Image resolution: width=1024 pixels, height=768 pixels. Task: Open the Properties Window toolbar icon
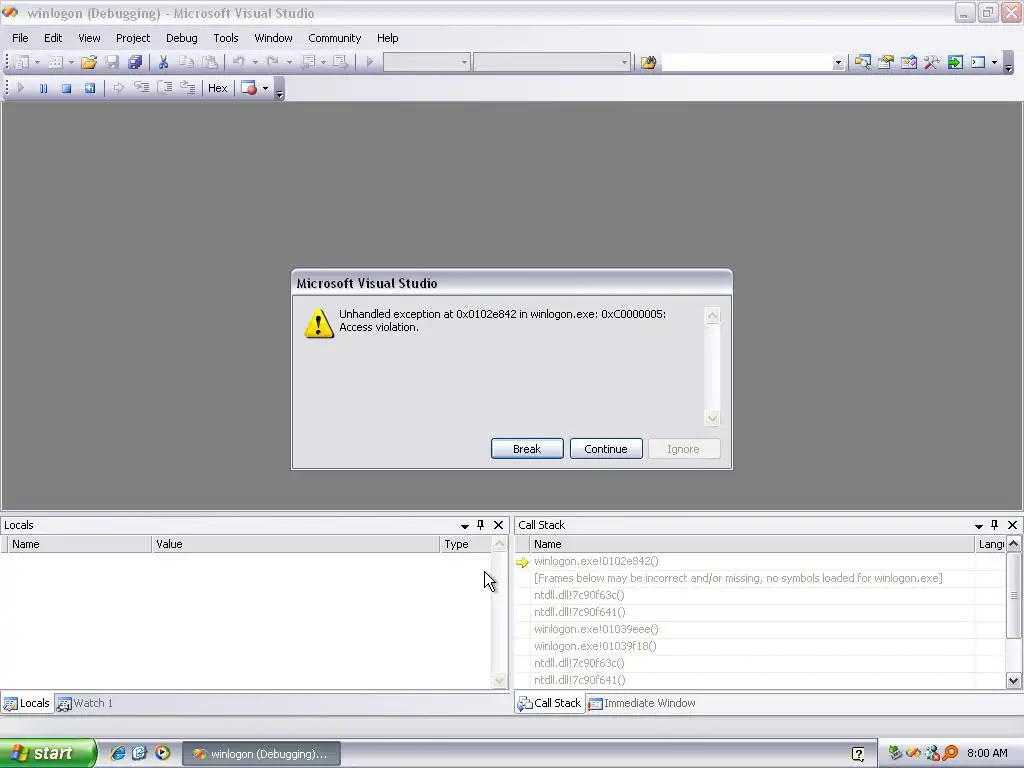tap(886, 62)
